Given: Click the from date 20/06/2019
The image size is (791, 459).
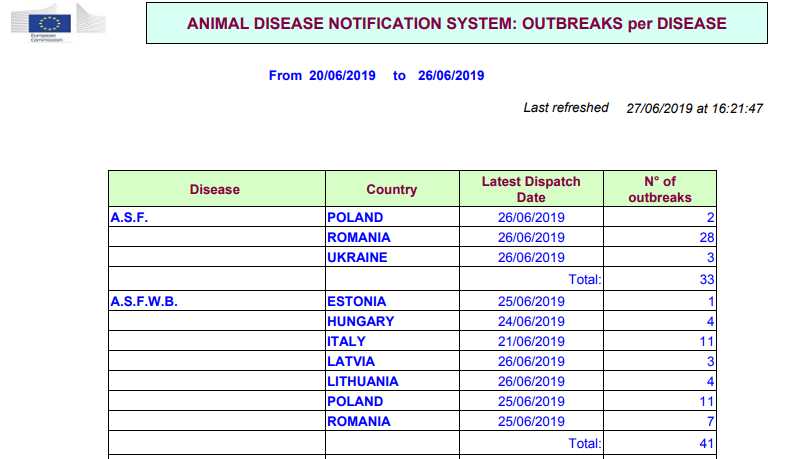Looking at the screenshot, I should 343,75.
